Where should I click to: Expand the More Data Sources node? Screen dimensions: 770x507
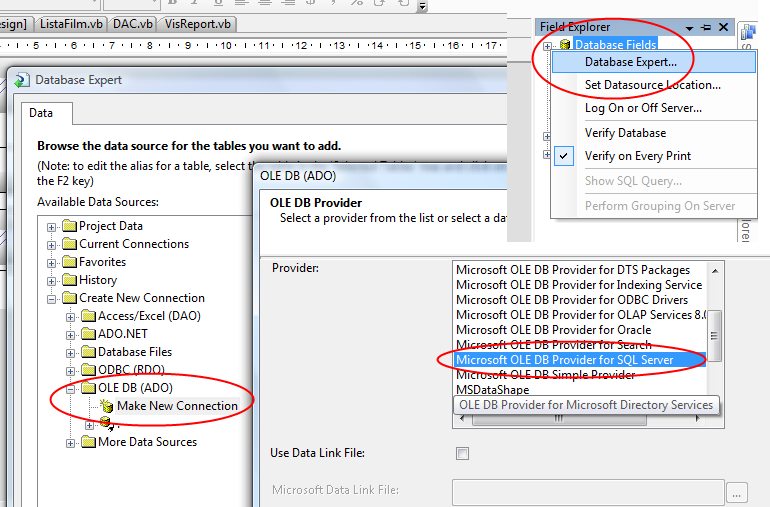[70, 443]
